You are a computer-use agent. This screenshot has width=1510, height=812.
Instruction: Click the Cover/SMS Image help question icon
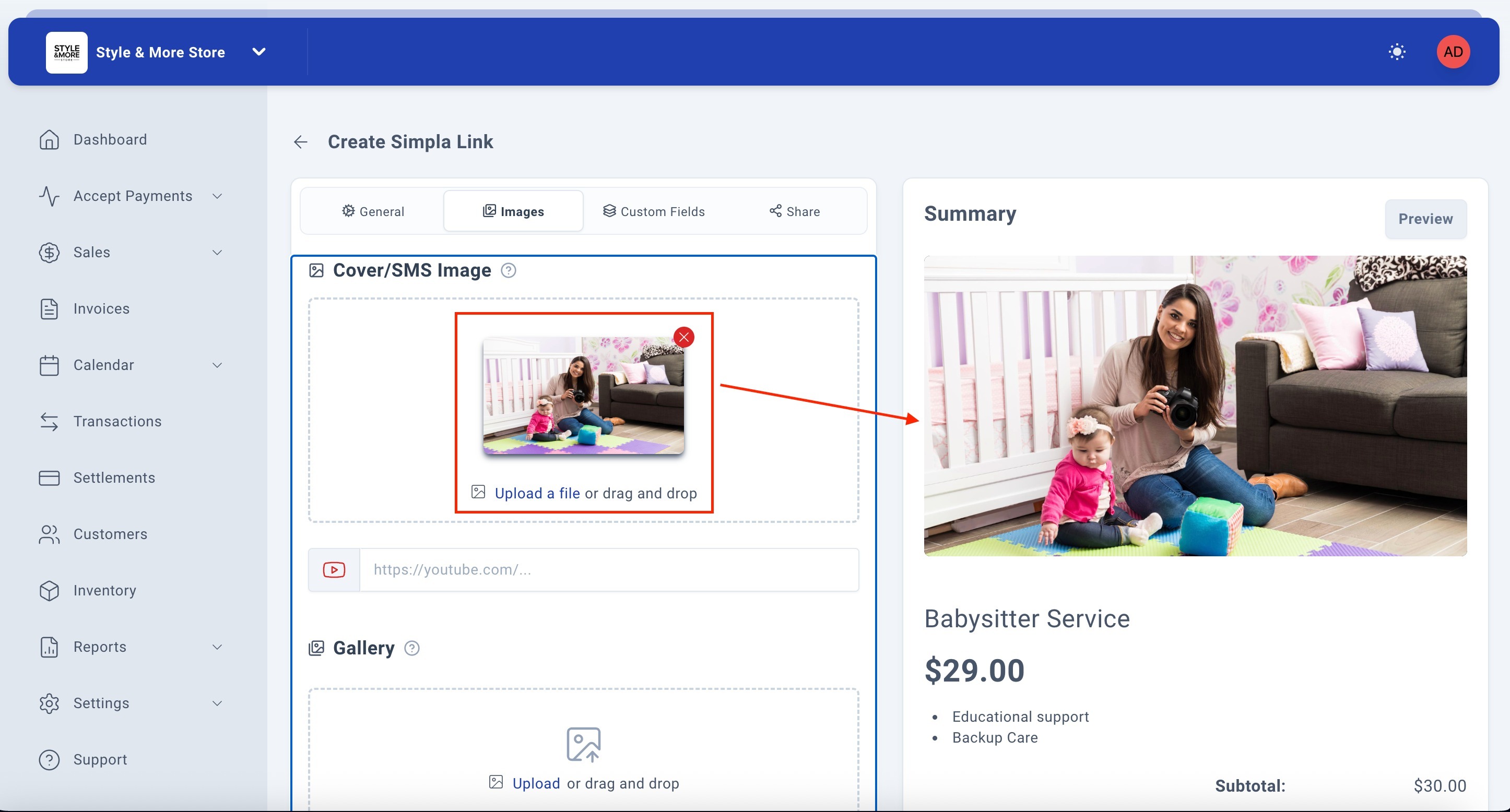pos(508,271)
